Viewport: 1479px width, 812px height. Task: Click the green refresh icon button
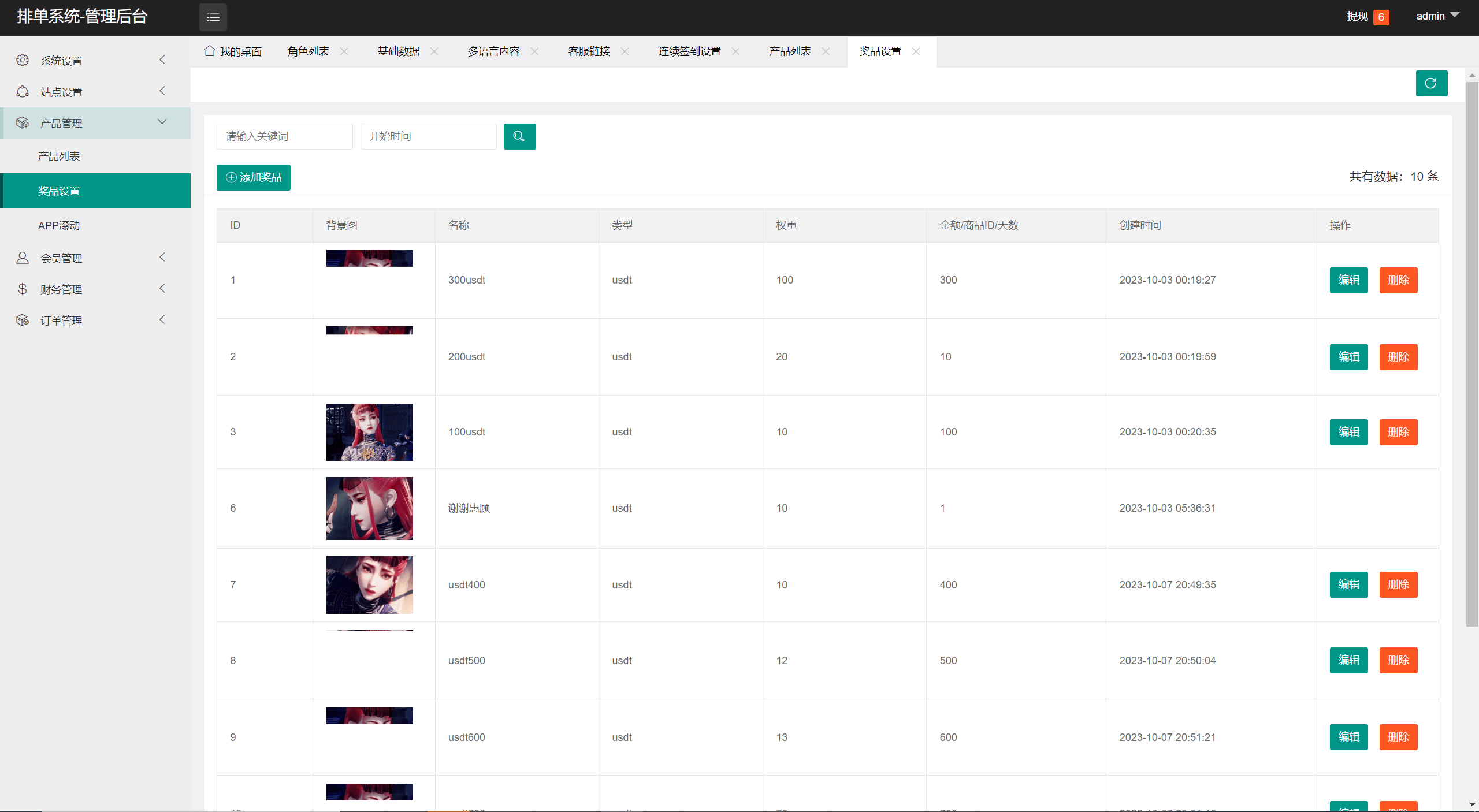(x=1431, y=84)
